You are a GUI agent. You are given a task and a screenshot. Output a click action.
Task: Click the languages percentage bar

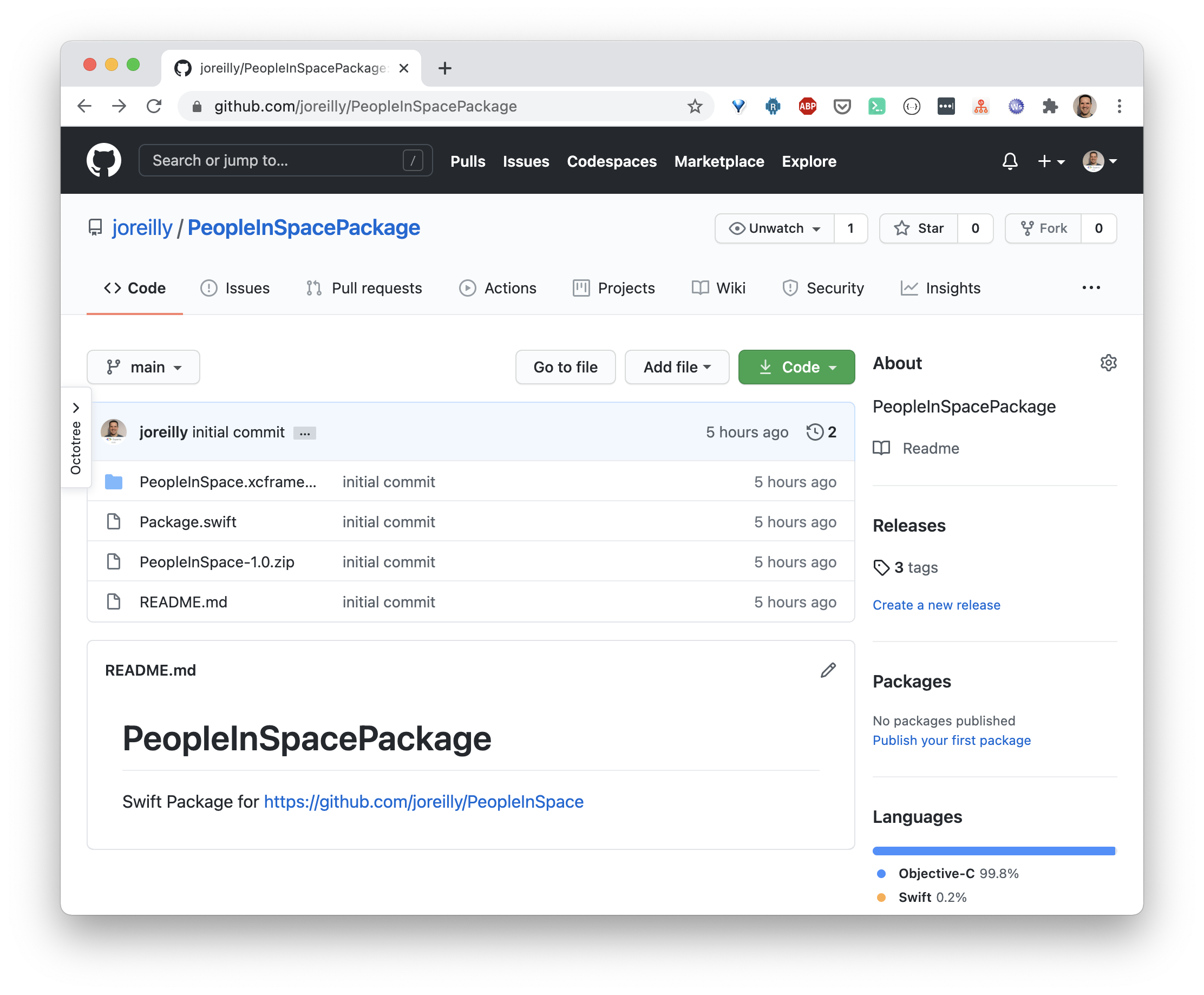pyautogui.click(x=994, y=850)
